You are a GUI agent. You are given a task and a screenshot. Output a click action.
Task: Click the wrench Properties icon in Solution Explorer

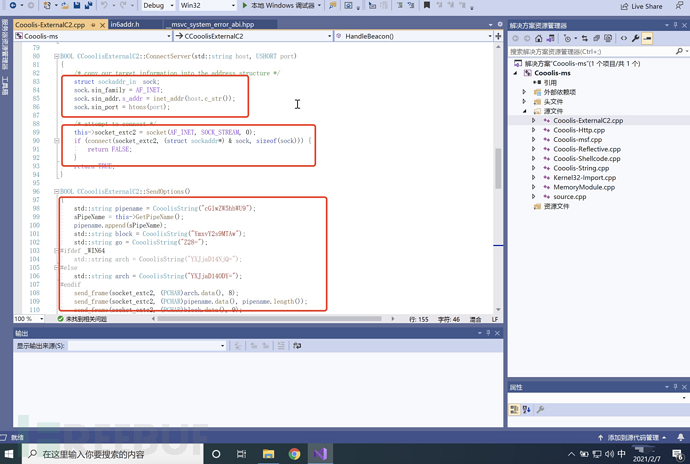(636, 38)
